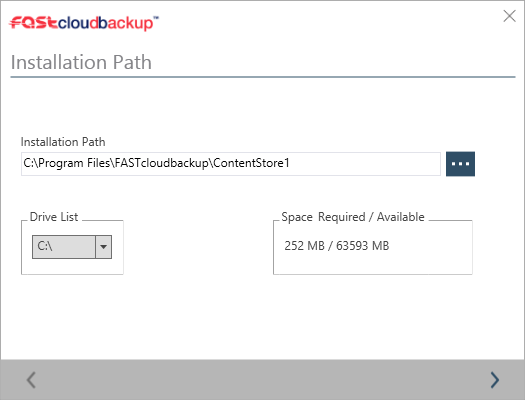Screen dimensions: 525x400
Task: Click the Installation Path page heading
Action: pos(81,62)
